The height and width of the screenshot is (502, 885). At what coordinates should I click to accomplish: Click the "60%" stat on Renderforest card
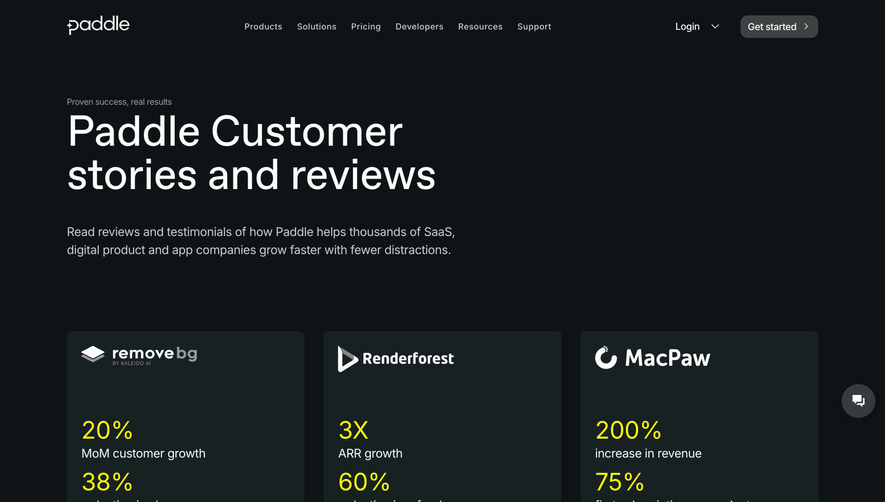[x=364, y=482]
